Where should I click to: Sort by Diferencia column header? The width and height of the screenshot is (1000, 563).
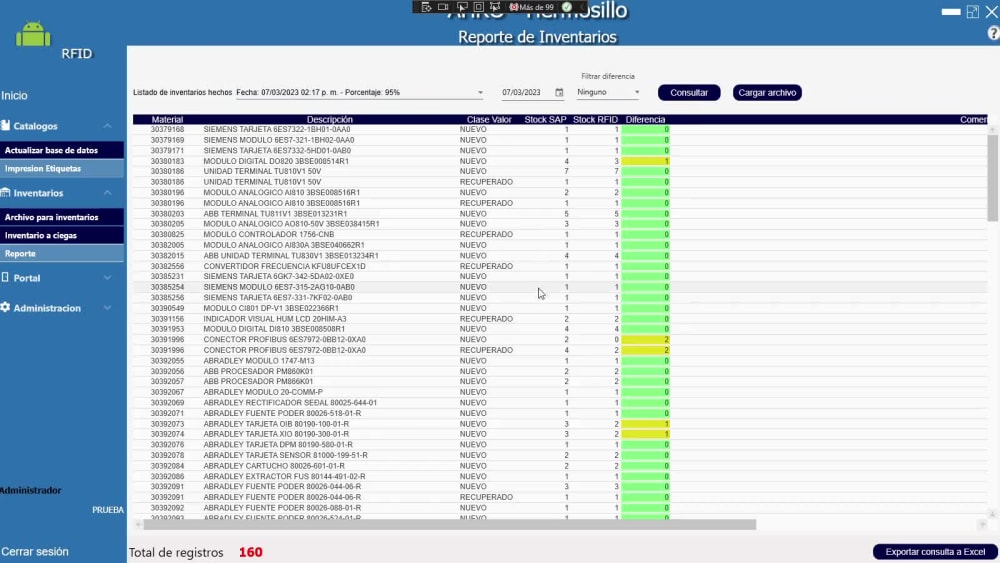(645, 119)
